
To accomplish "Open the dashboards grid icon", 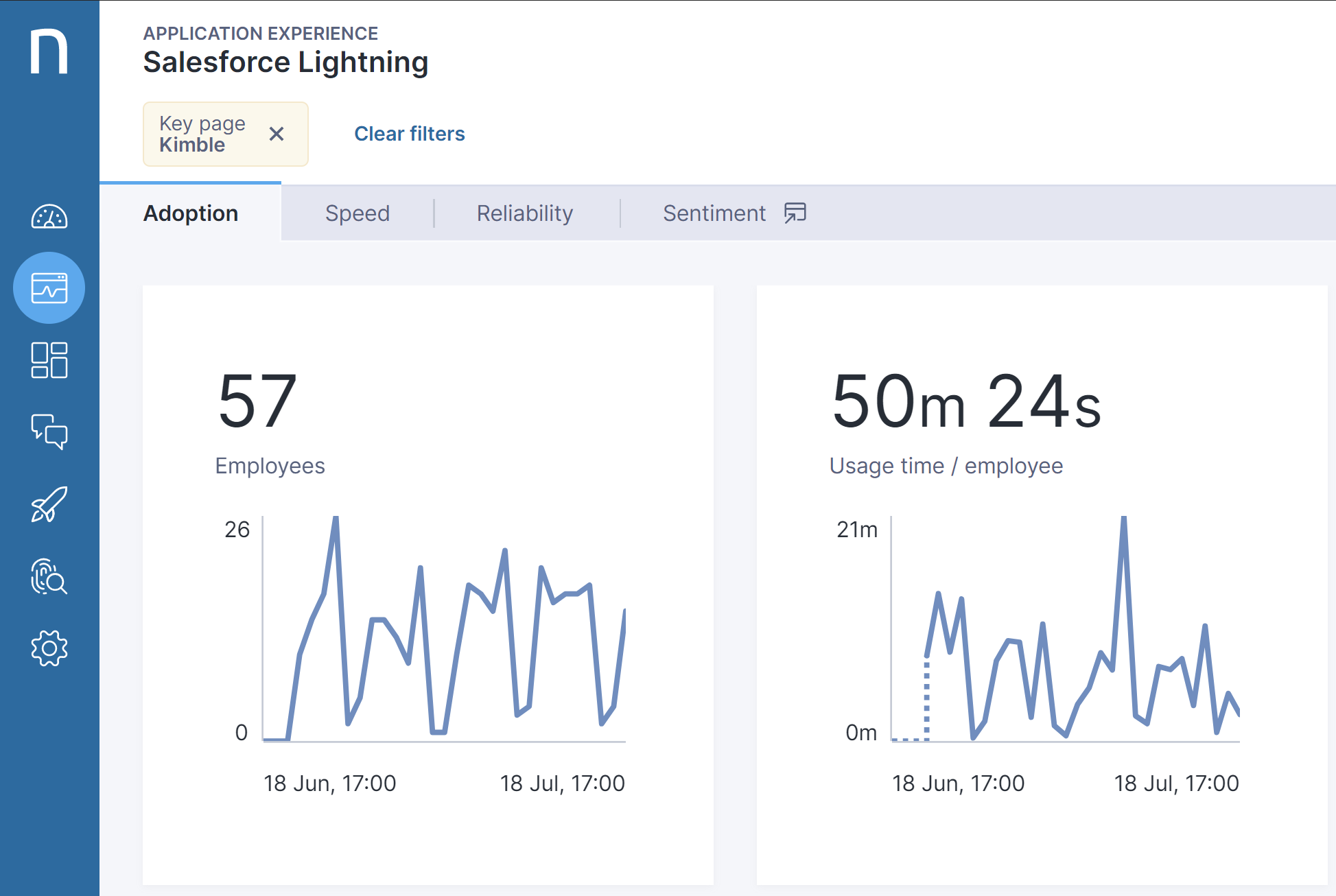I will [49, 360].
